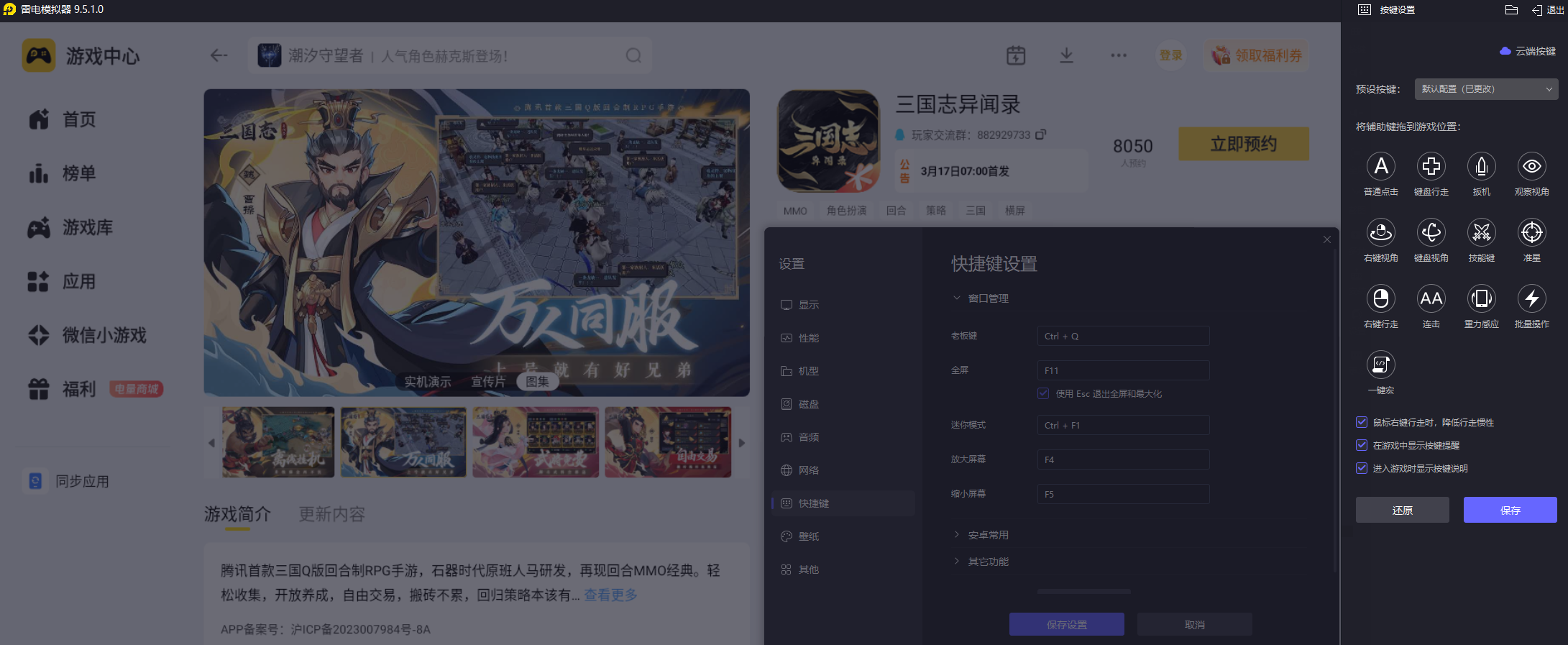1568x645 pixels.
Task: Open the downloads icon
Action: pyautogui.click(x=1066, y=55)
